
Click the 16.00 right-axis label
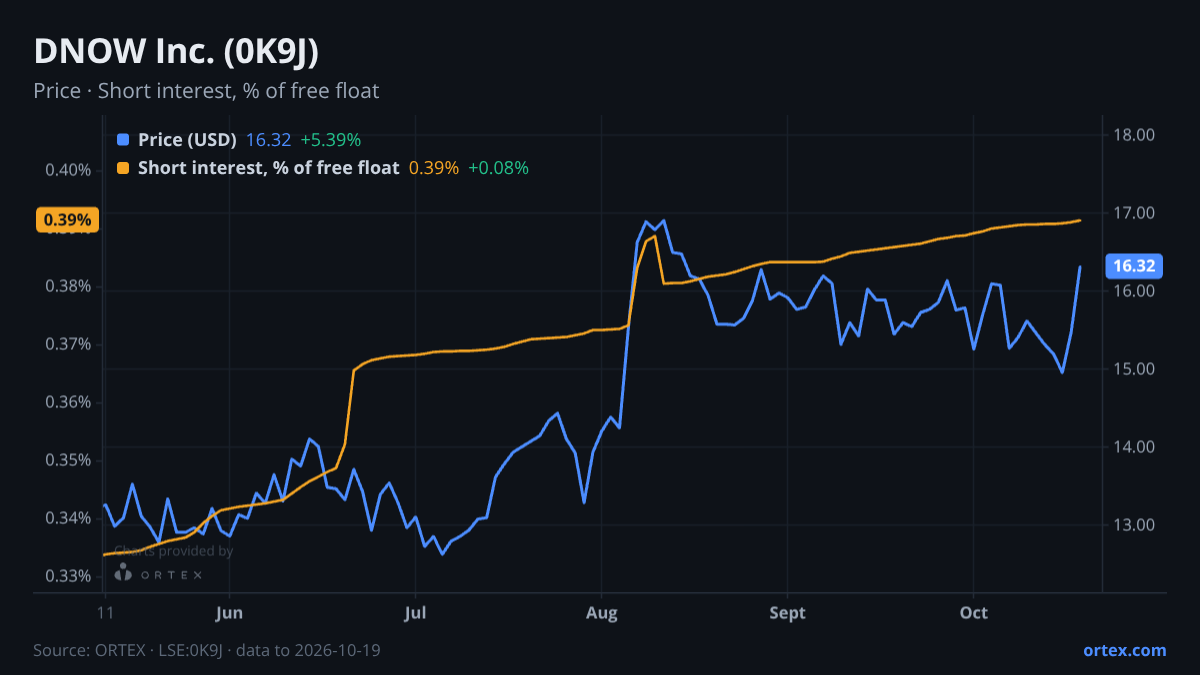coord(1134,291)
